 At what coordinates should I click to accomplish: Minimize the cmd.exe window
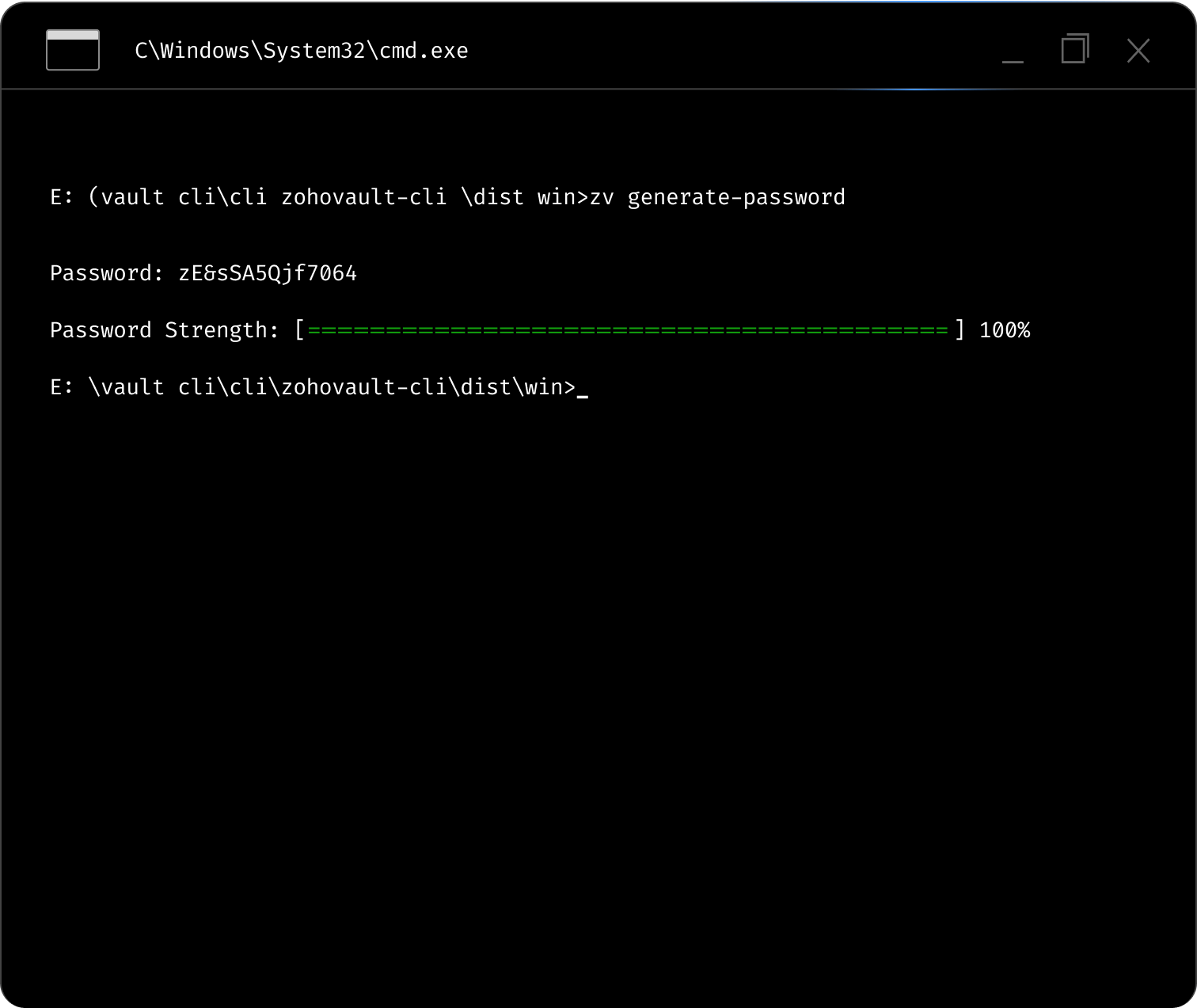[x=1013, y=61]
